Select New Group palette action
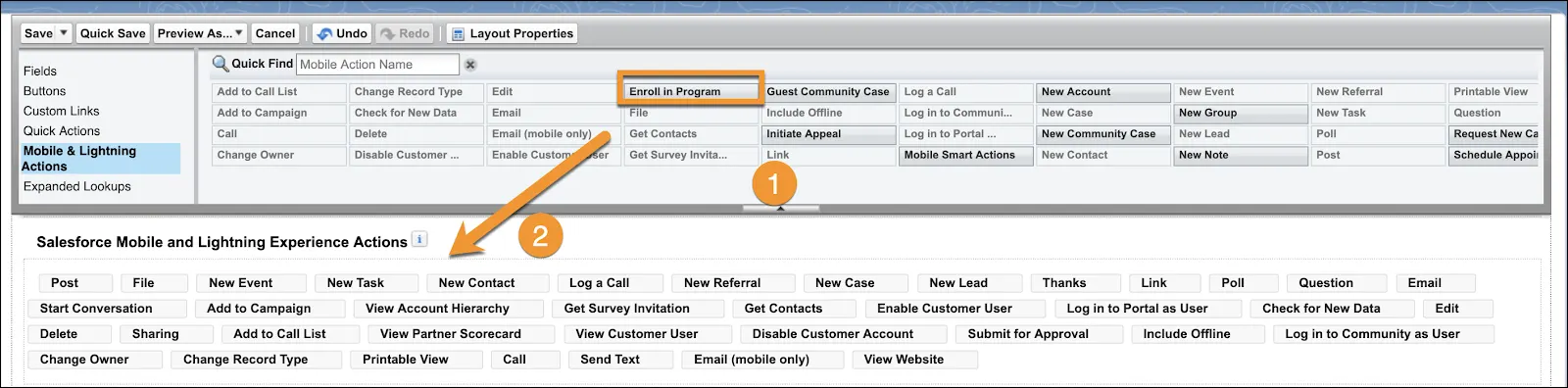 click(x=1241, y=113)
